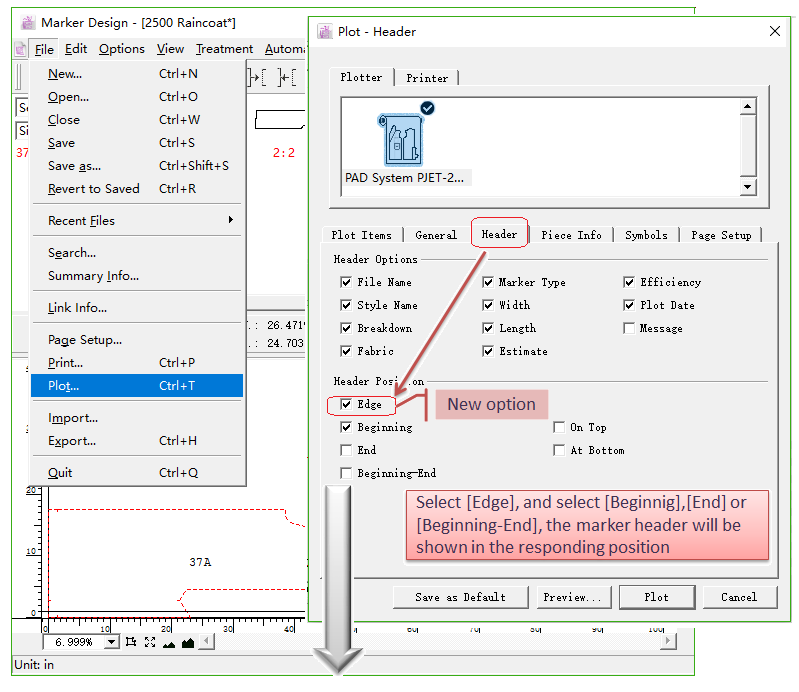799x692 pixels.
Task: Click the document icon left of File menu
Action: (x=20, y=49)
